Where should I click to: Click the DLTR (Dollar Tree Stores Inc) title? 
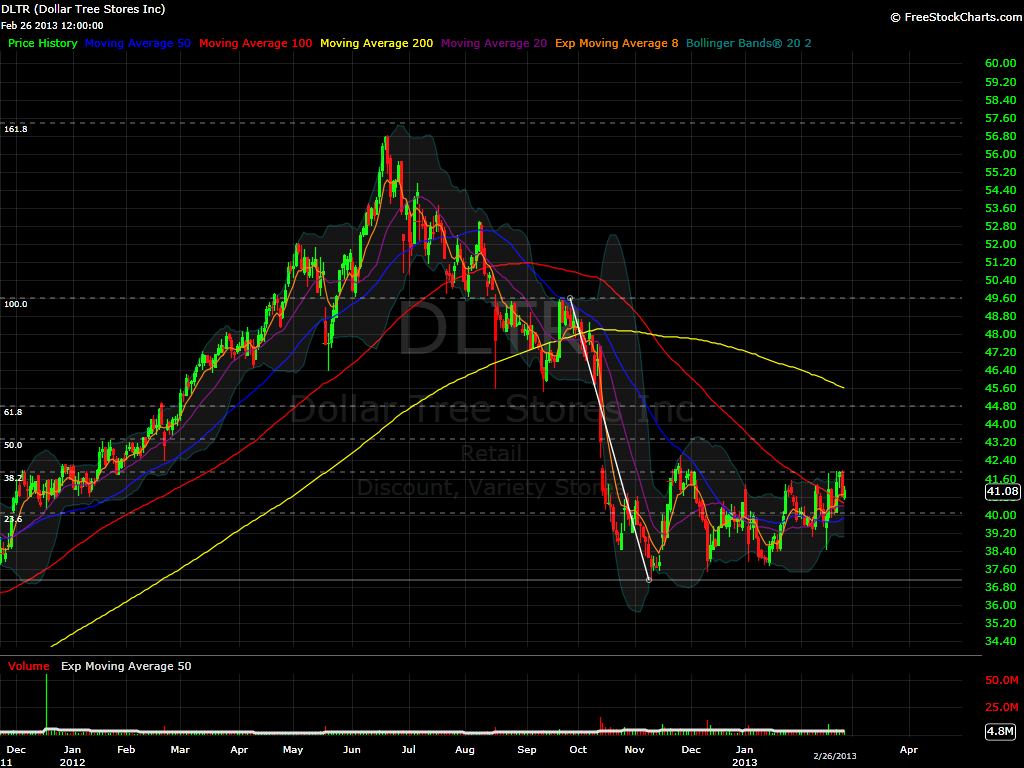point(83,9)
